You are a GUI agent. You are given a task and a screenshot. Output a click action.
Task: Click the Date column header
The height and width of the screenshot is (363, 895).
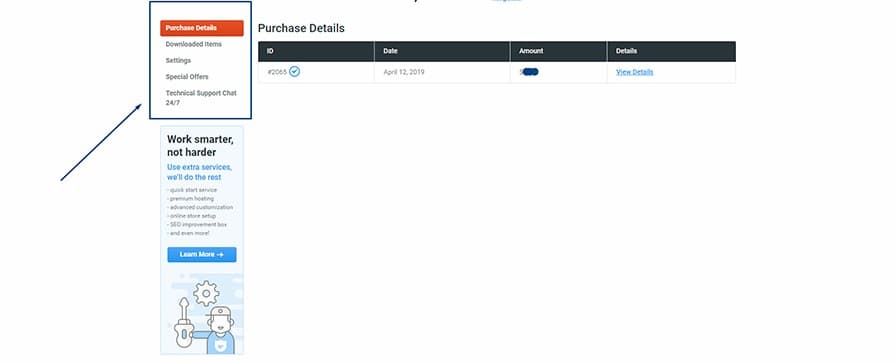coord(442,51)
